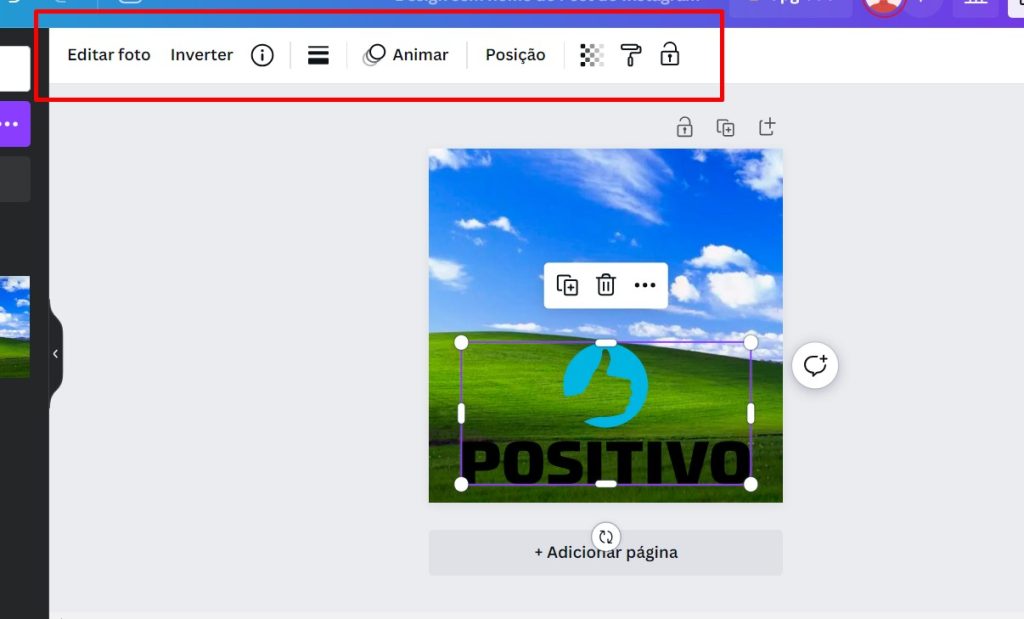Screen dimensions: 1024x619
Task: Select the page thumbnail in the left sidebar
Action: coord(14,327)
